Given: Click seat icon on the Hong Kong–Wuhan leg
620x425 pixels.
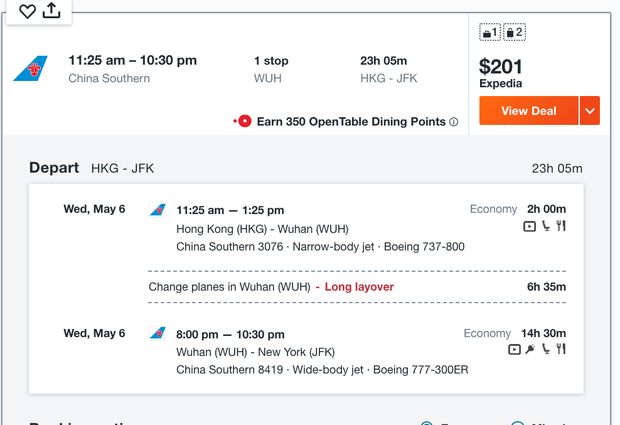Looking at the screenshot, I should click(546, 226).
